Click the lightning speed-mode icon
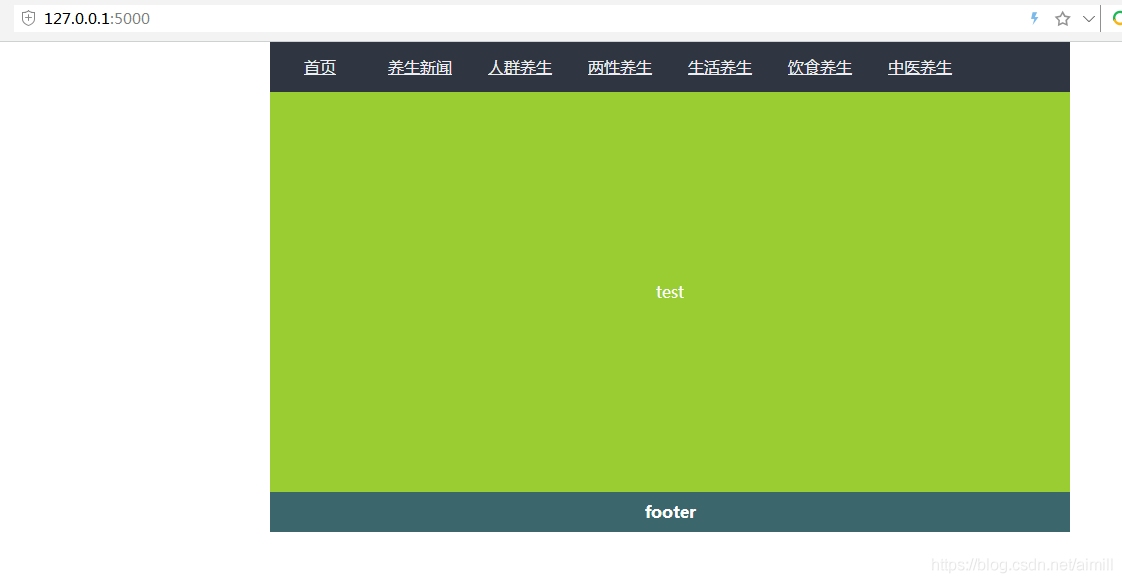The image size is (1122, 583). click(x=1034, y=19)
